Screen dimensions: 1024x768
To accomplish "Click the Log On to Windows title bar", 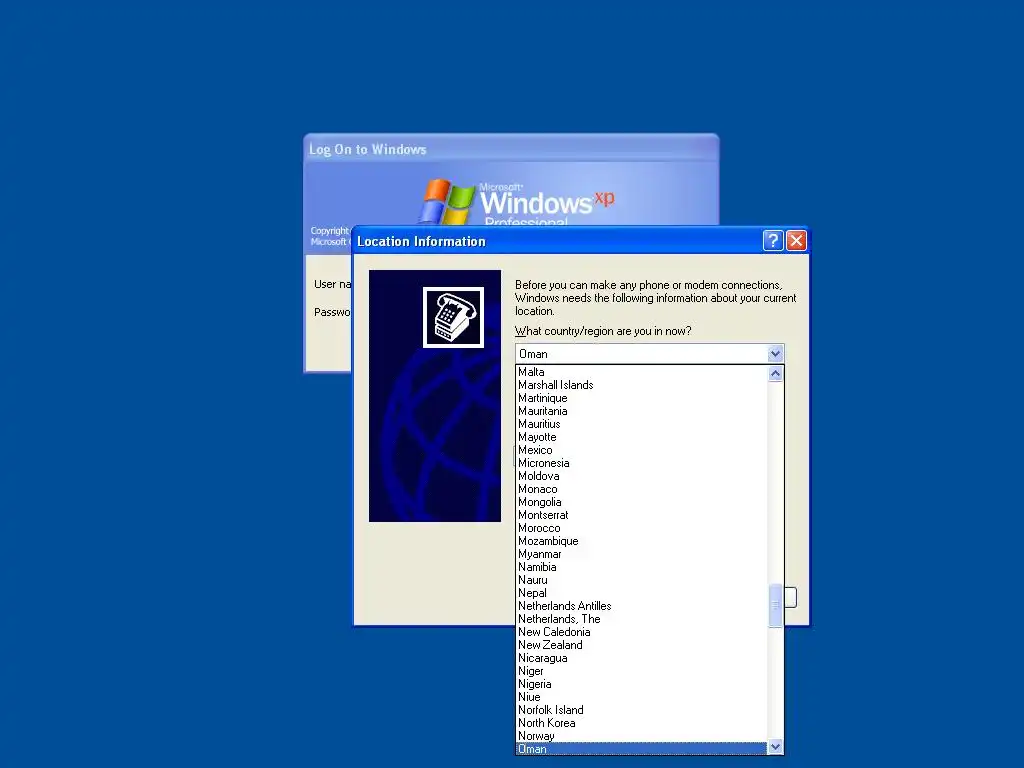I will click(511, 149).
